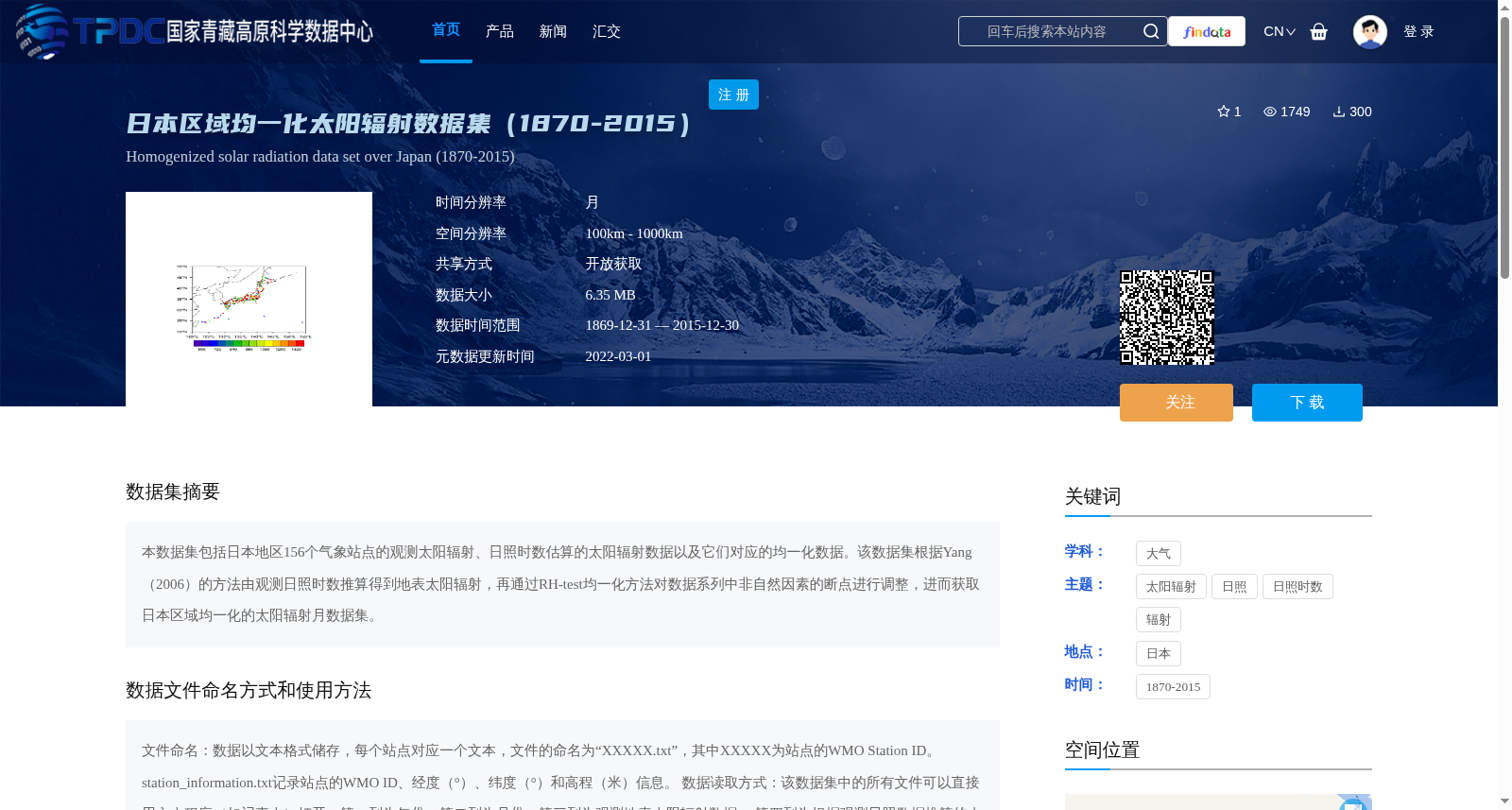Select the 日本 location tag
Viewport: 1512px width, 810px height.
tap(1159, 653)
